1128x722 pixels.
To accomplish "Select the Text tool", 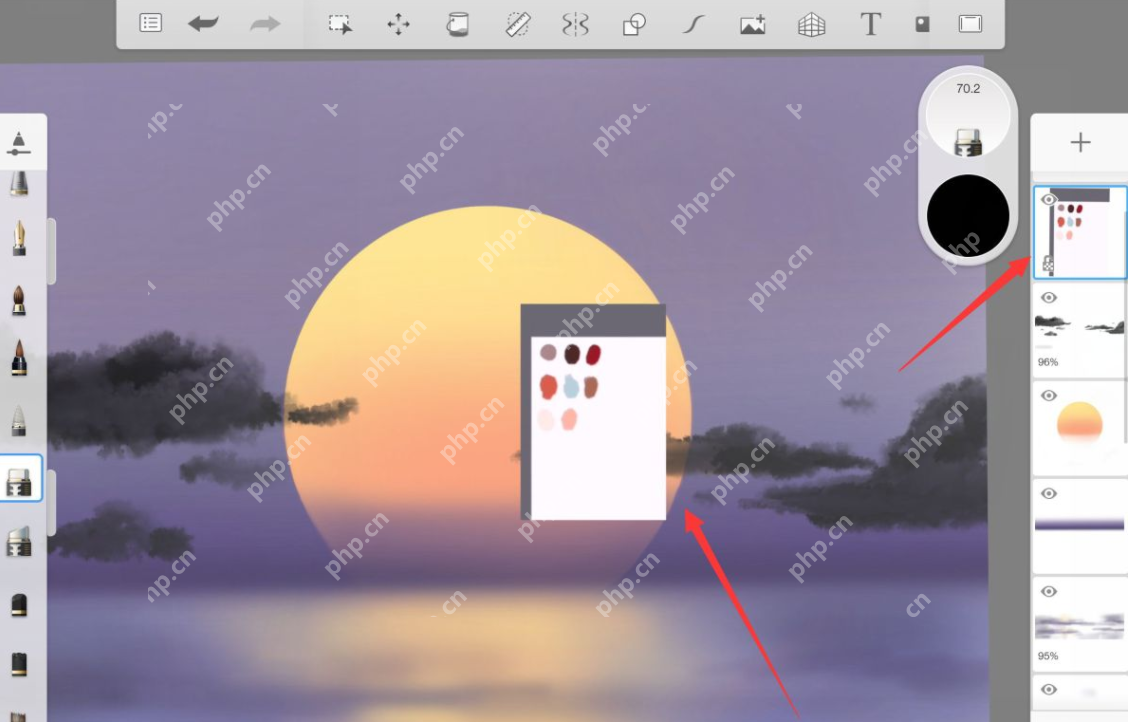I will 869,23.
